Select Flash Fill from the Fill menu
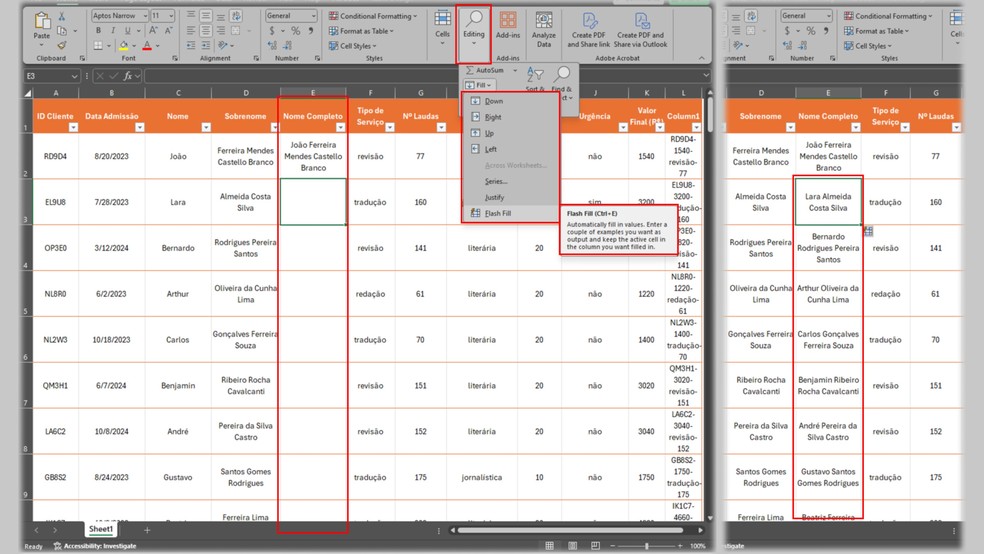The width and height of the screenshot is (984, 554). [x=498, y=213]
